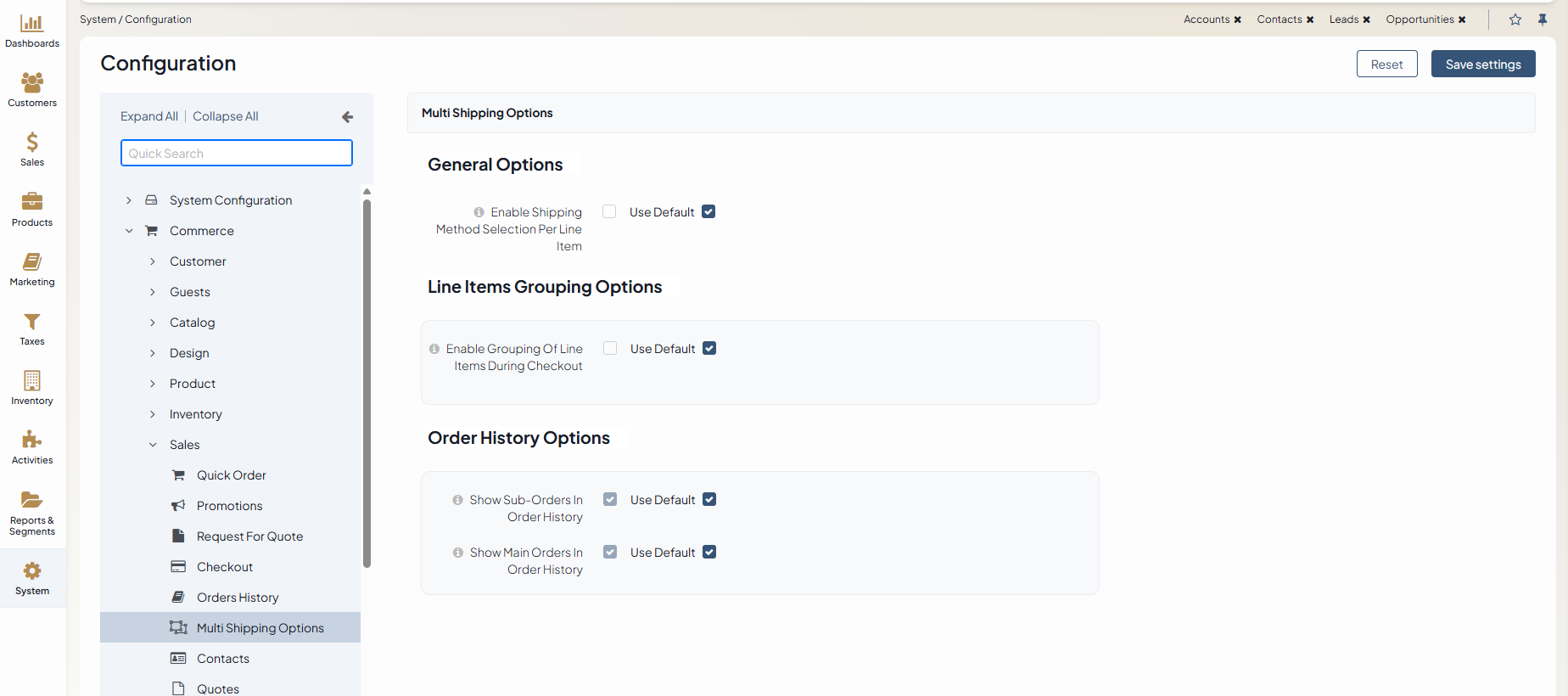1568x696 pixels.
Task: Open the Taxes funnel icon
Action: (x=32, y=322)
